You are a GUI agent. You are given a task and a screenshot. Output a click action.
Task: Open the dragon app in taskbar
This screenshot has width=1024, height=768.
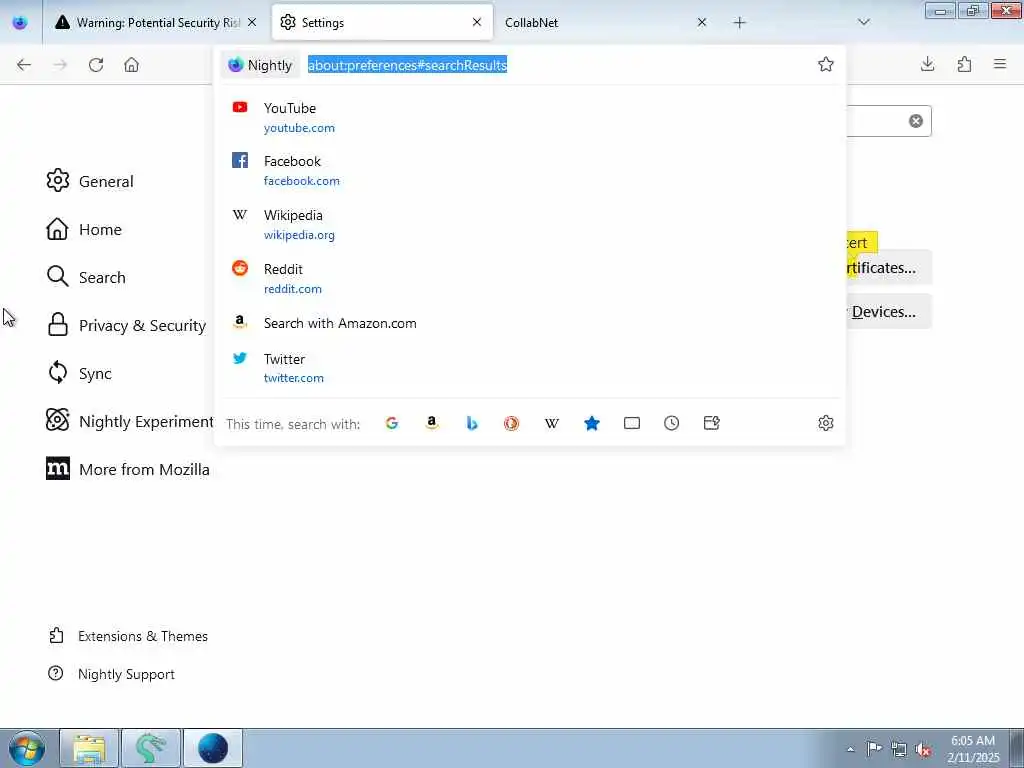pos(151,748)
